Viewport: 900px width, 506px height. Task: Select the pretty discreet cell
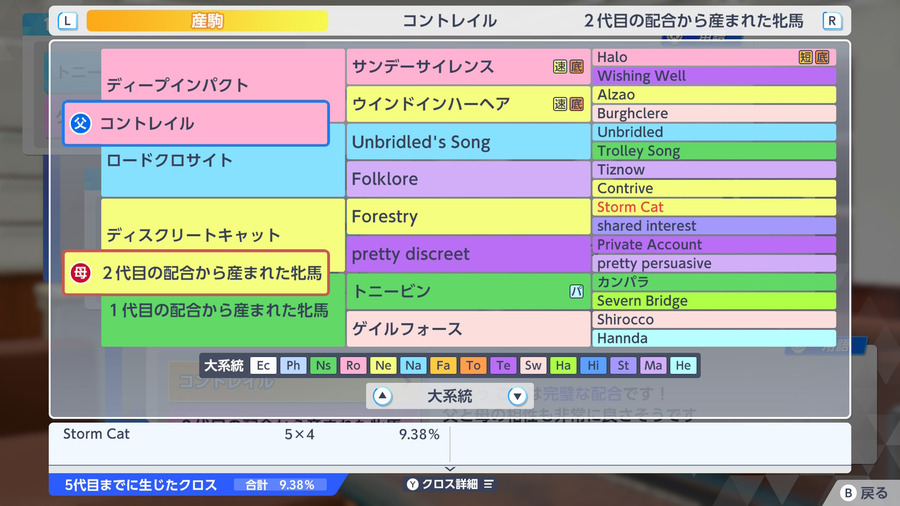pyautogui.click(x=468, y=254)
